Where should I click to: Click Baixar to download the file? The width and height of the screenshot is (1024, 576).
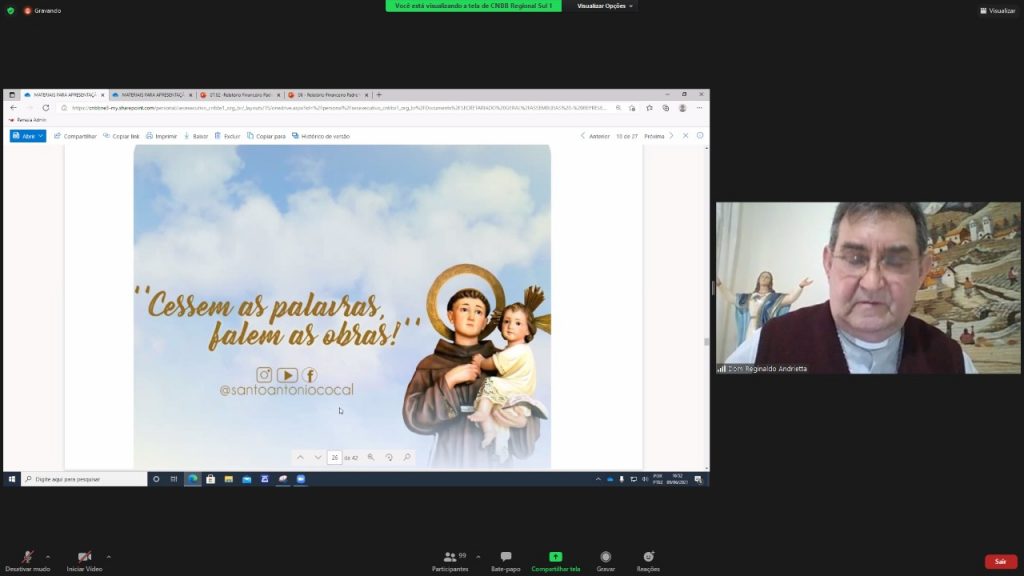pyautogui.click(x=196, y=136)
